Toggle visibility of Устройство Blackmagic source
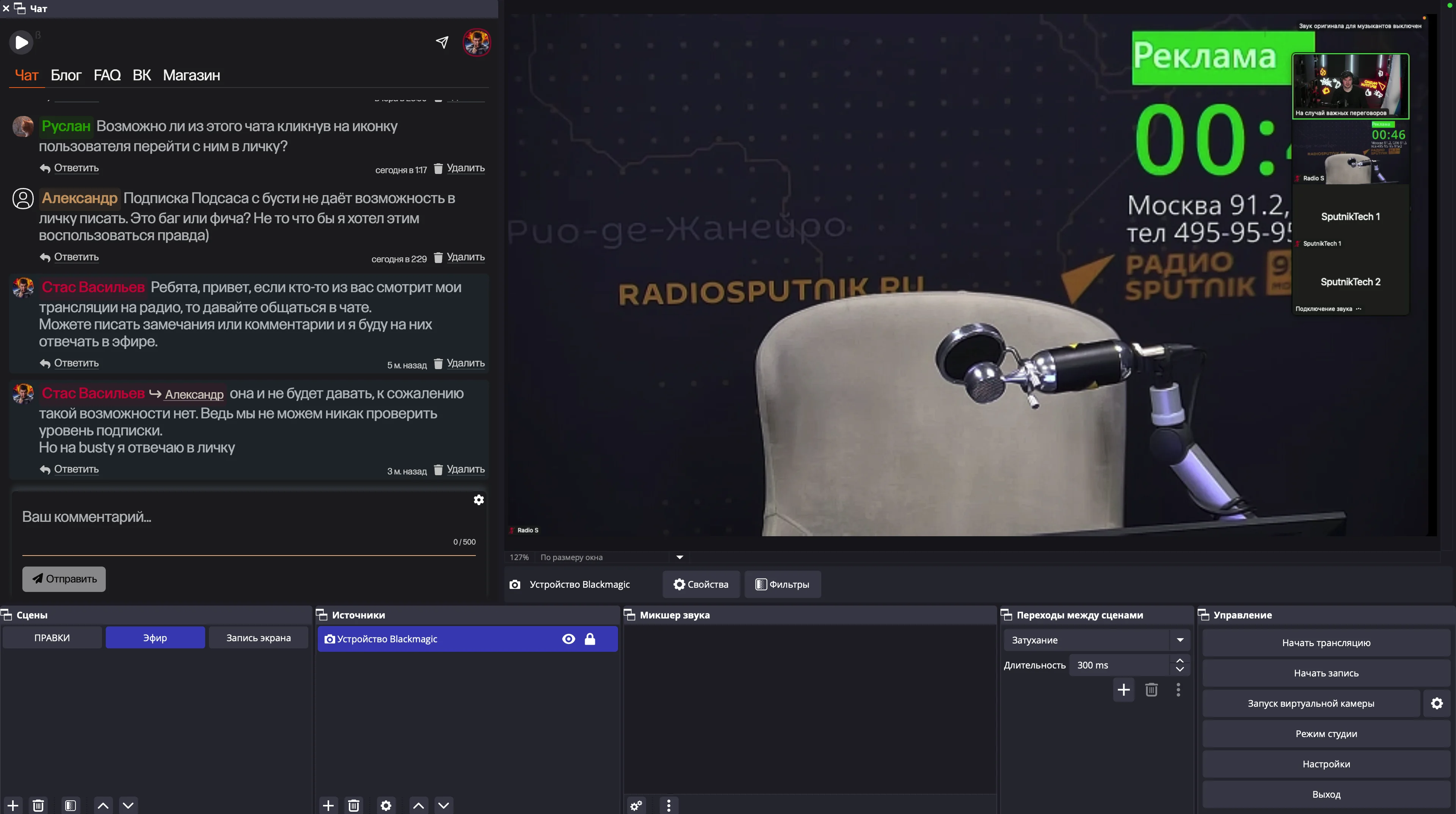1456x814 pixels. click(x=569, y=639)
